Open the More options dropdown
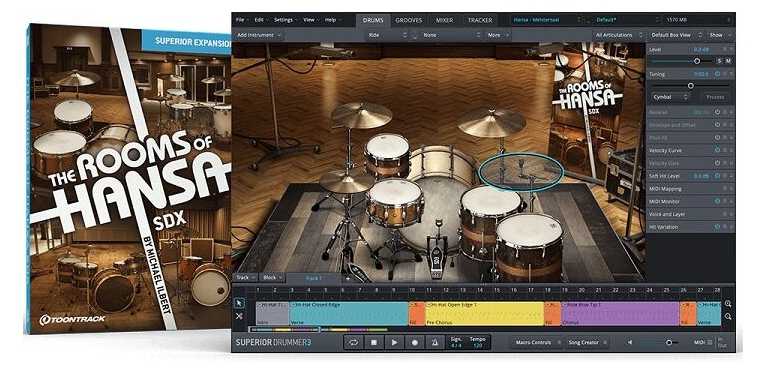759x369 pixels. coord(497,35)
